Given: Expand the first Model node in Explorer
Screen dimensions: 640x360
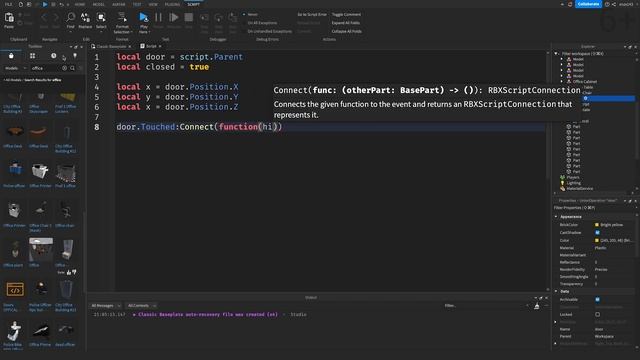Looking at the screenshot, I should click(562, 59).
